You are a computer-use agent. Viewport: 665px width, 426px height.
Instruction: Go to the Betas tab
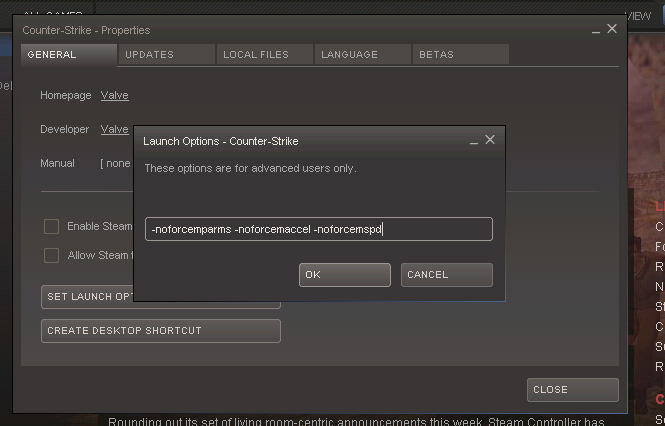point(461,54)
